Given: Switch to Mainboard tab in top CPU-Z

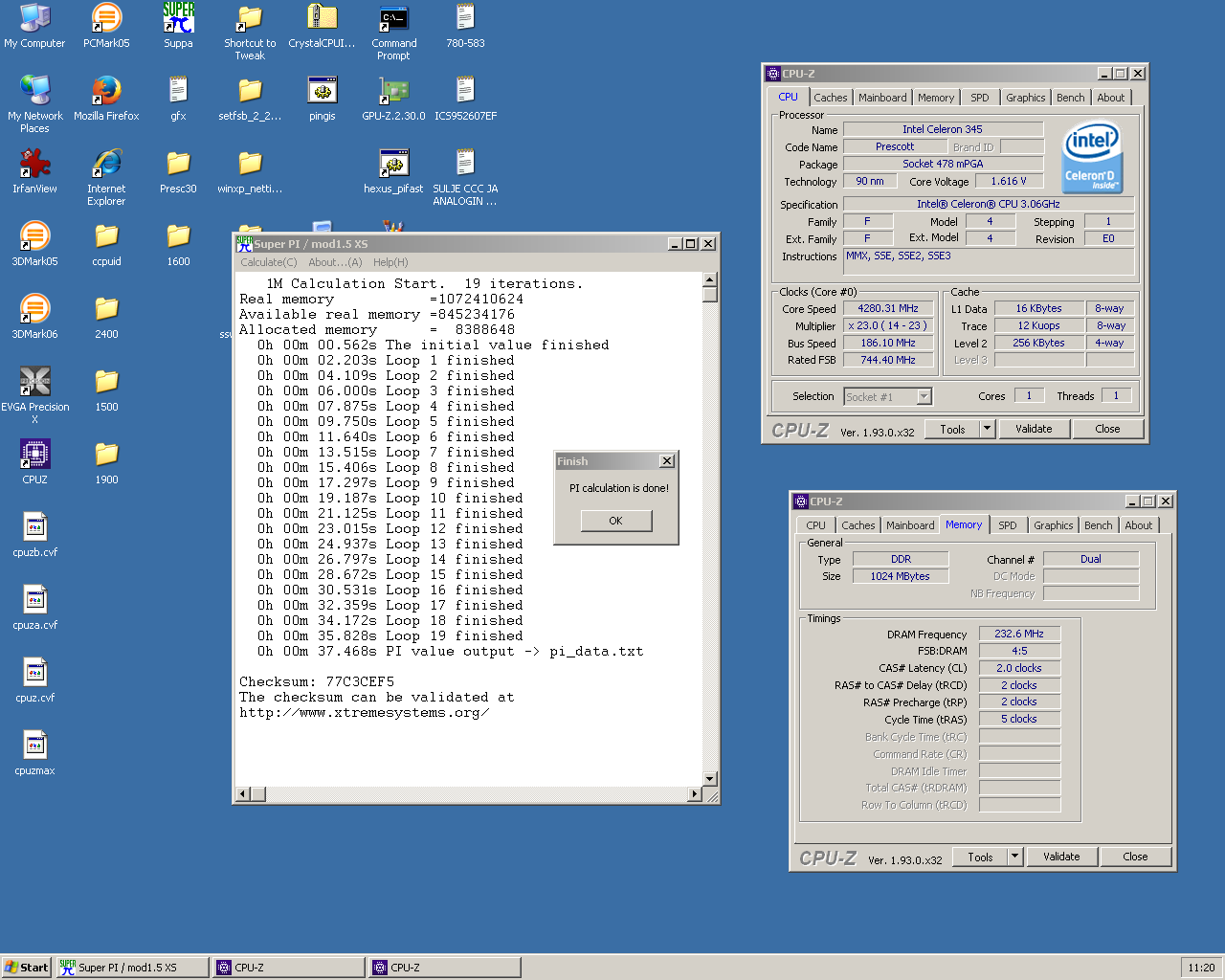Looking at the screenshot, I should [x=882, y=98].
